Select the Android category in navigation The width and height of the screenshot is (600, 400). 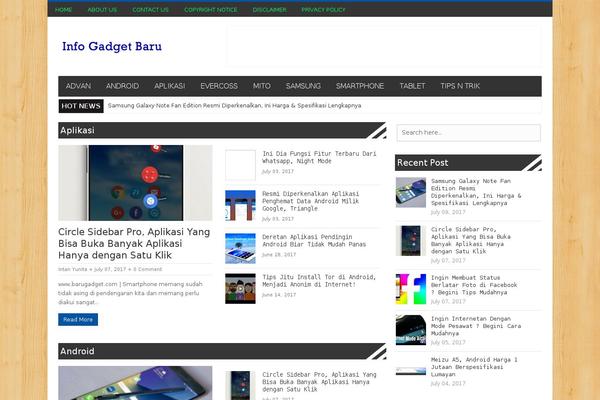pyautogui.click(x=122, y=86)
